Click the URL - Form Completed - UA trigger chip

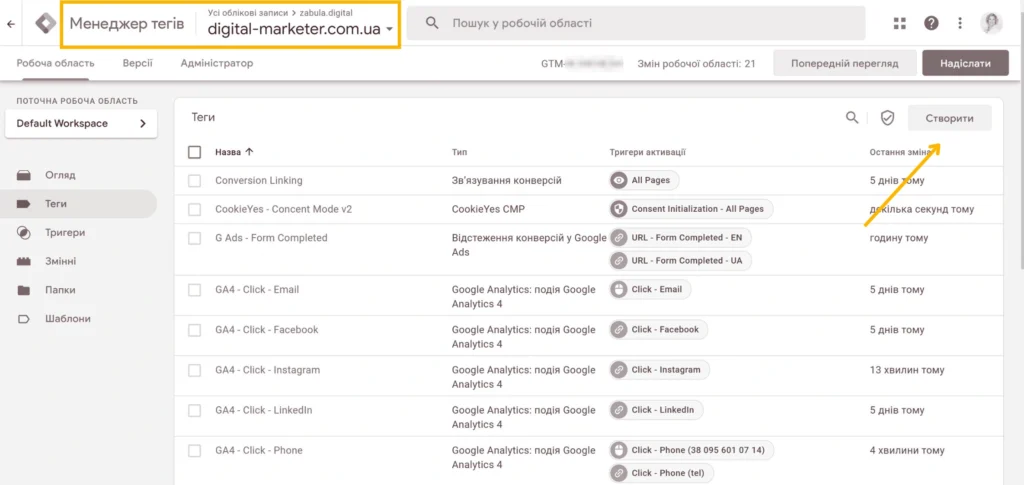pyautogui.click(x=680, y=260)
